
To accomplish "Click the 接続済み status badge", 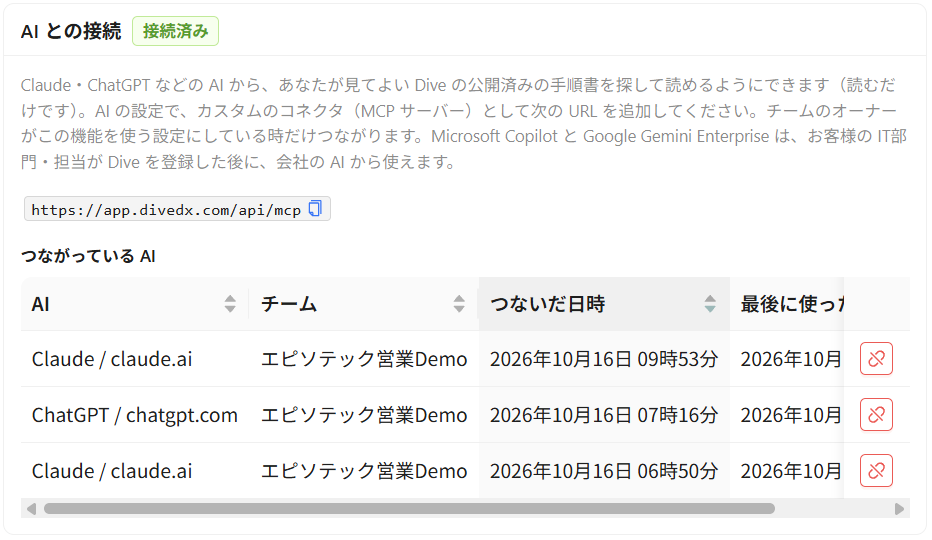I will [x=175, y=31].
